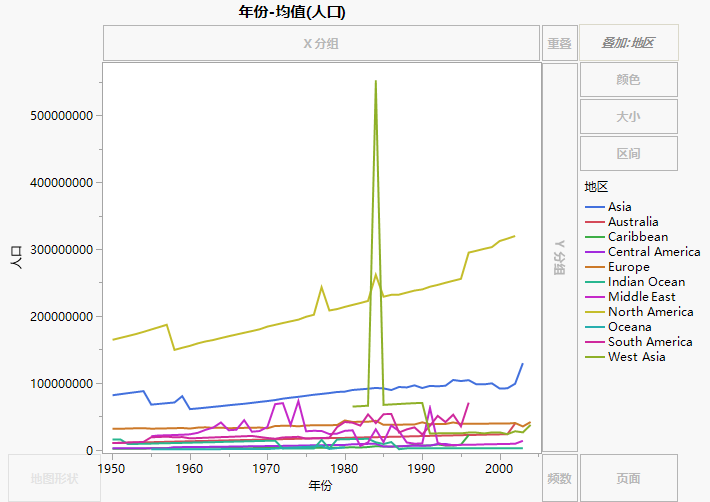Screen dimensions: 710x502
Task: Click y-axis tick 400000000
Action: [x=62, y=183]
